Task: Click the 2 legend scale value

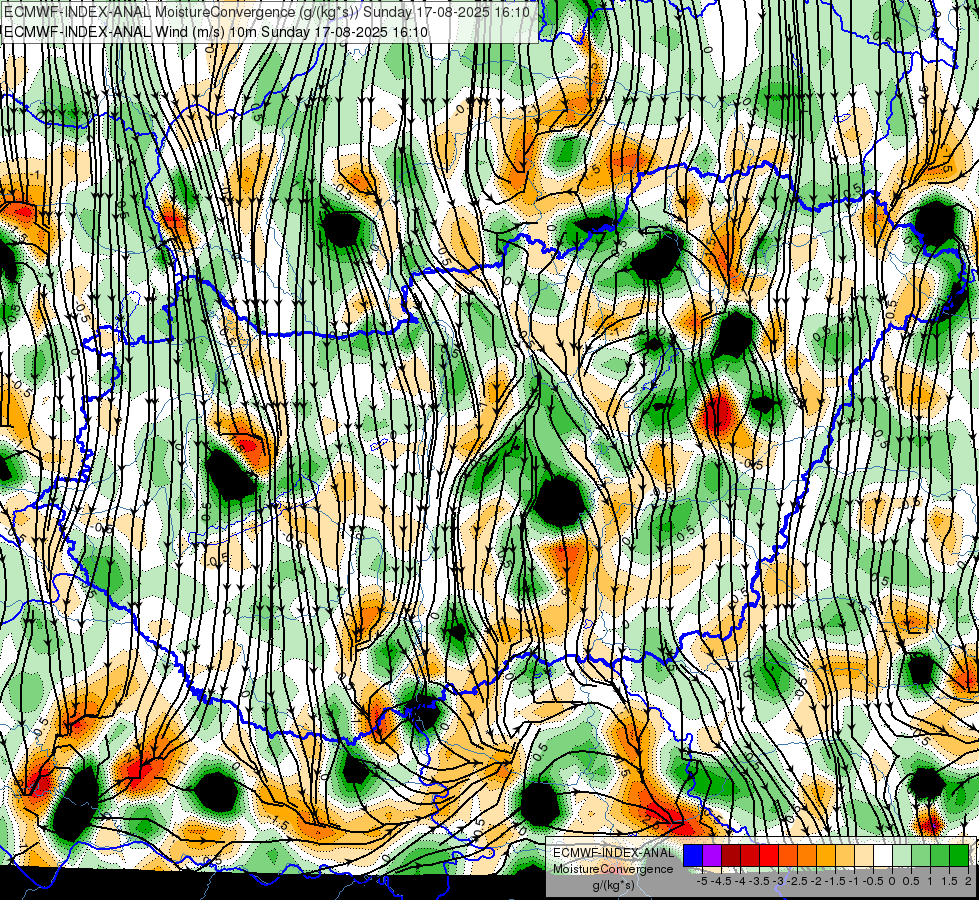Action: pos(968,881)
